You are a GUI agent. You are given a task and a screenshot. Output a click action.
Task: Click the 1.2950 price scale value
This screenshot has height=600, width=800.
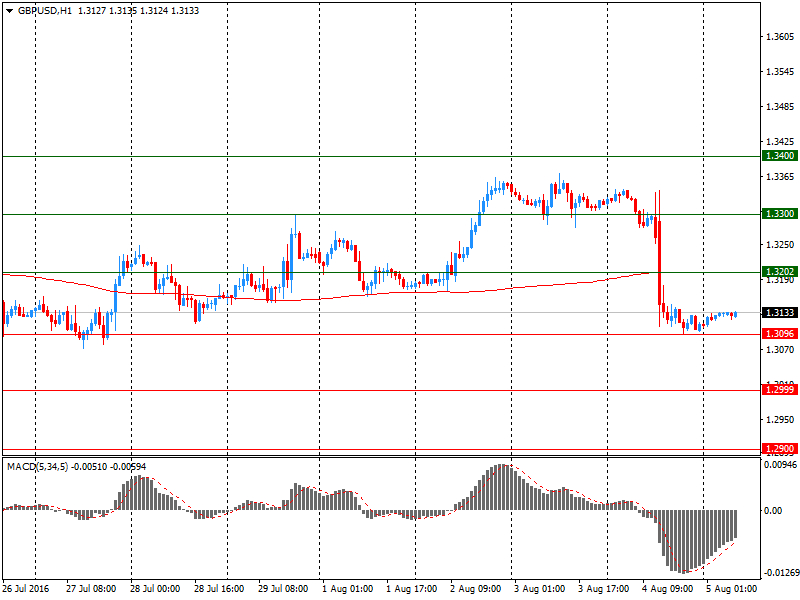click(780, 419)
